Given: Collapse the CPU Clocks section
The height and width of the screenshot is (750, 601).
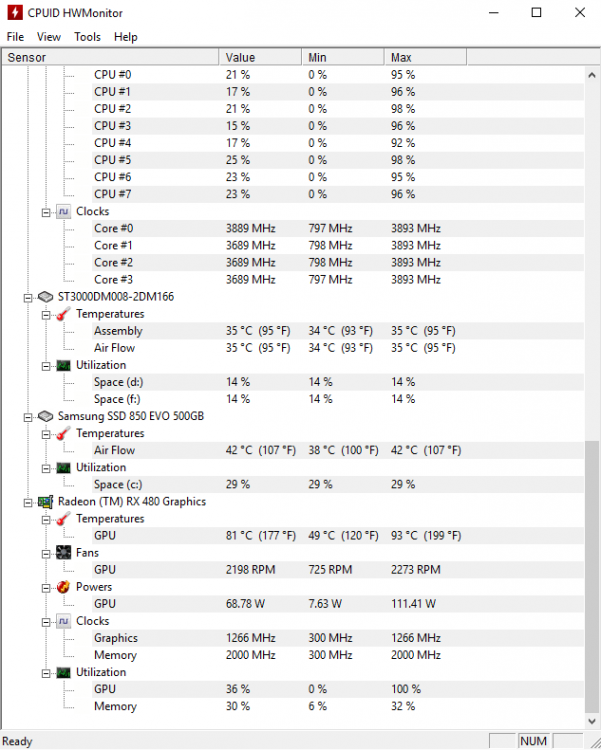Looking at the screenshot, I should pyautogui.click(x=46, y=212).
